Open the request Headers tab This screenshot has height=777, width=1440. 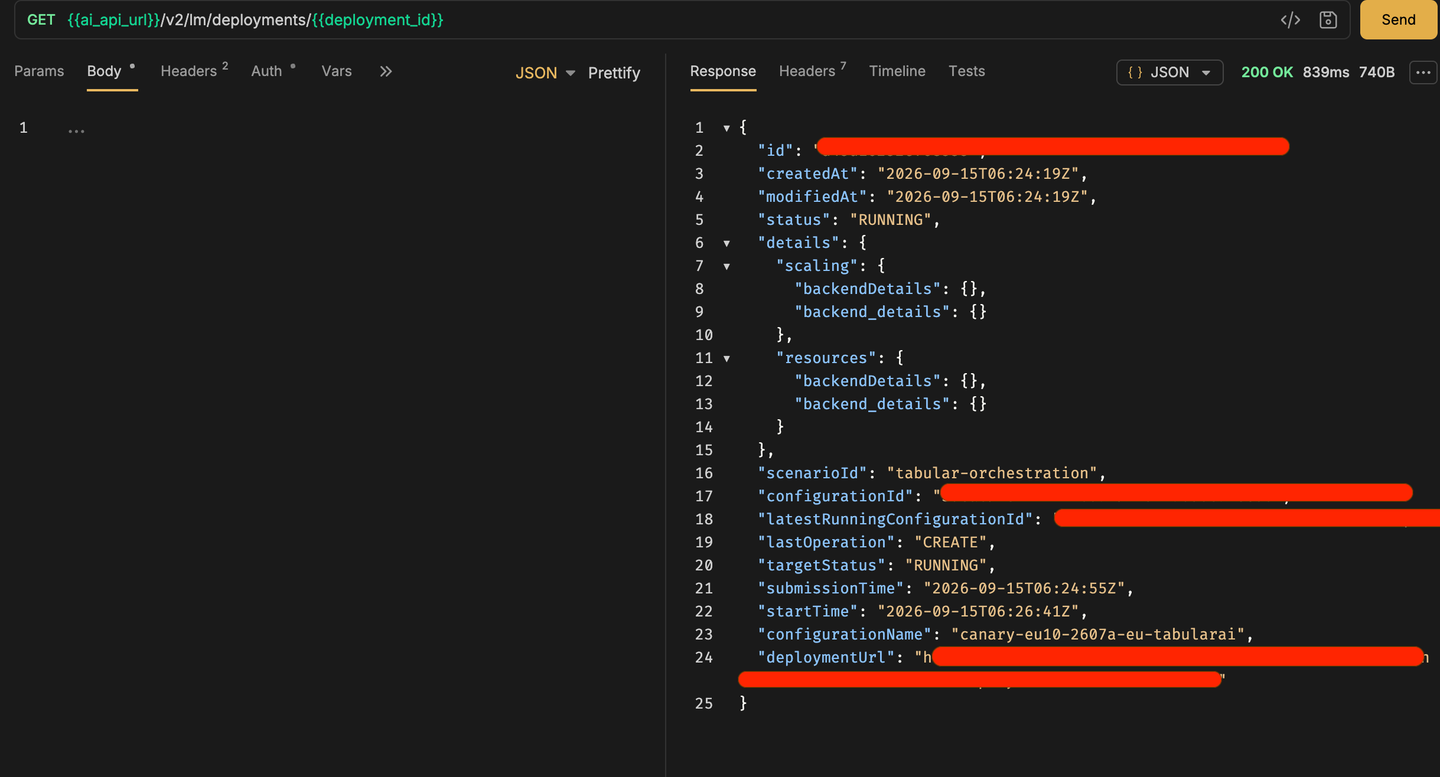194,71
